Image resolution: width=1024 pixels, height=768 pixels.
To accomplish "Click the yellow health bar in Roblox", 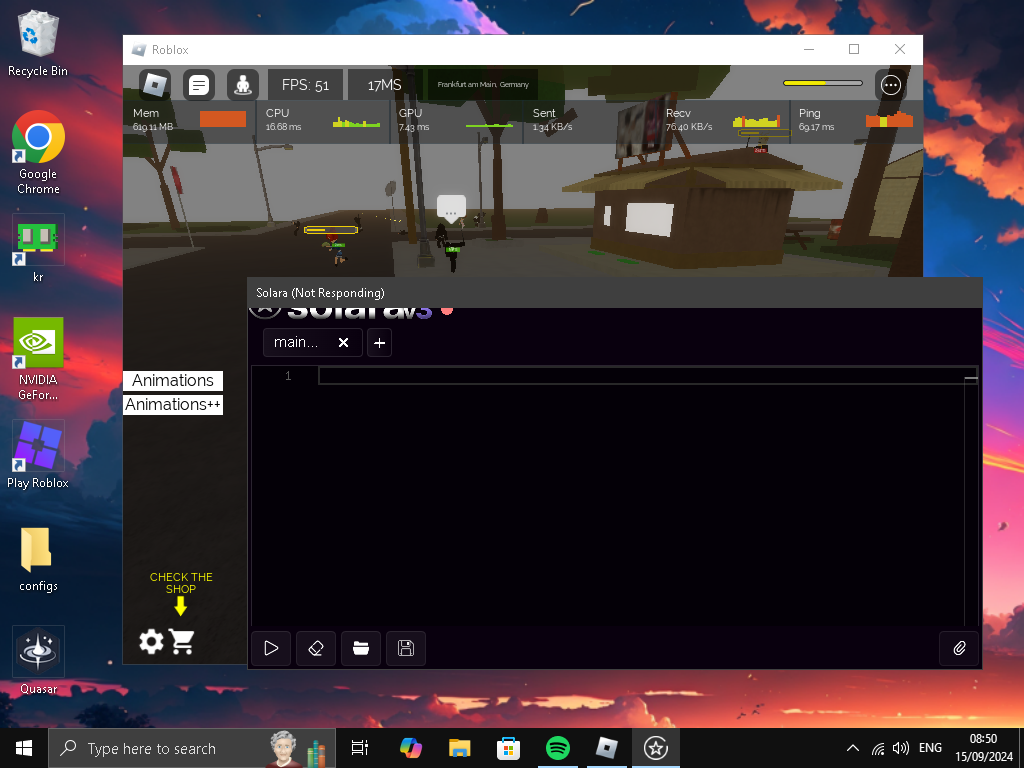I will click(823, 83).
